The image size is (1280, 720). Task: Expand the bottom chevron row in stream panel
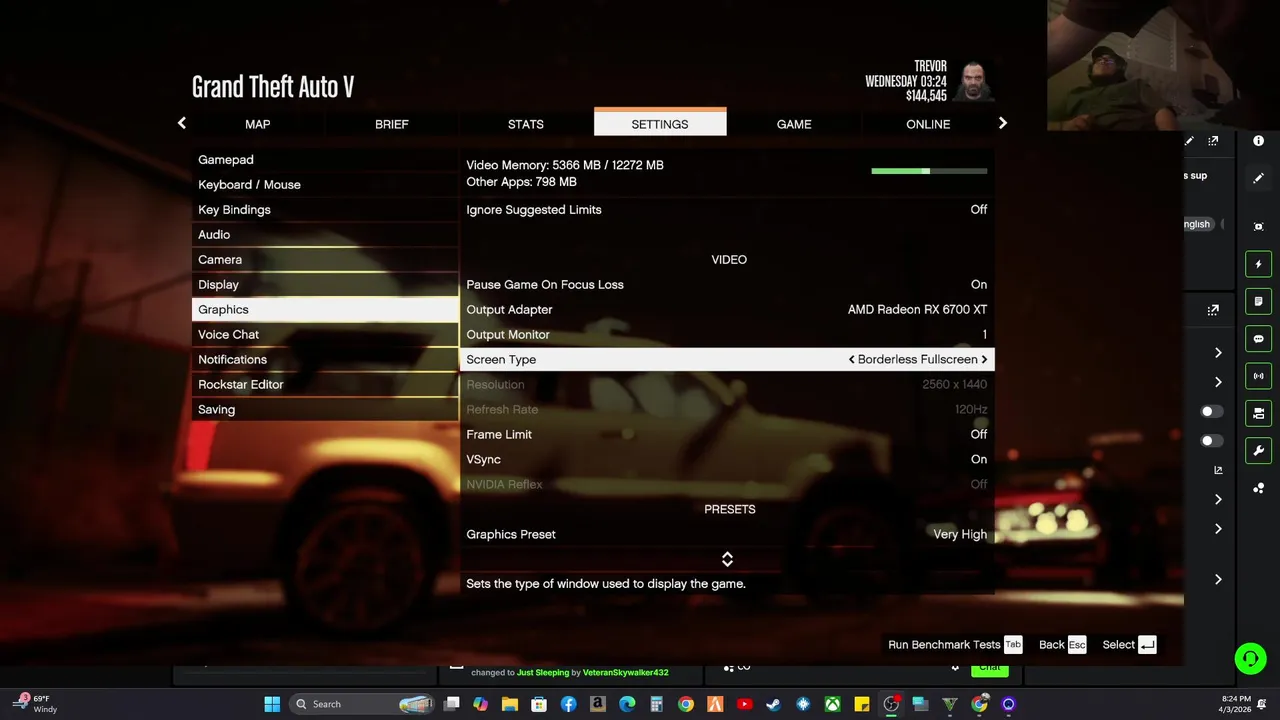tap(1218, 580)
